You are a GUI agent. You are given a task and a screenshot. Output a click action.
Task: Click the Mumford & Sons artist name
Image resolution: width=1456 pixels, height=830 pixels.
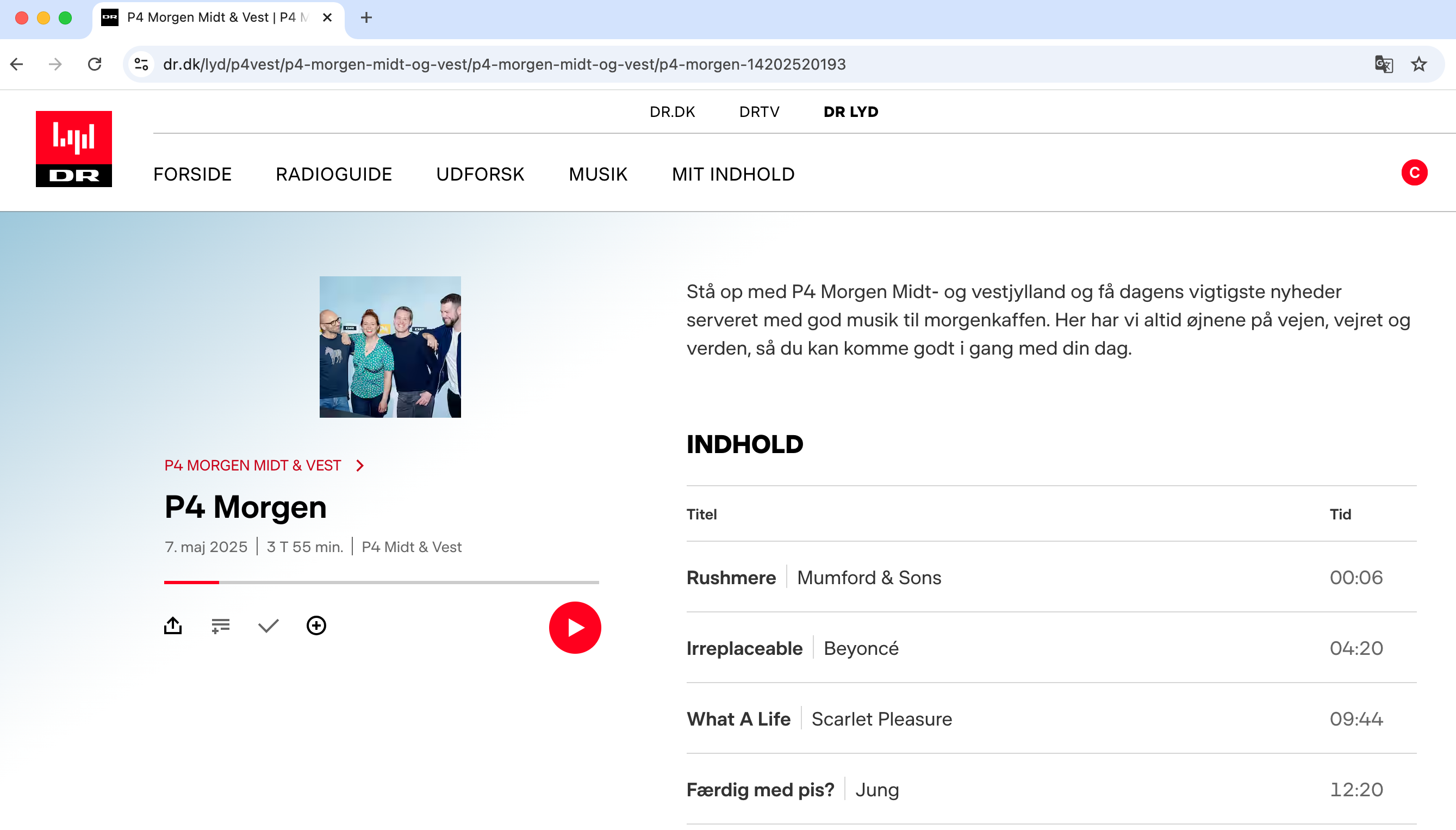[869, 578]
